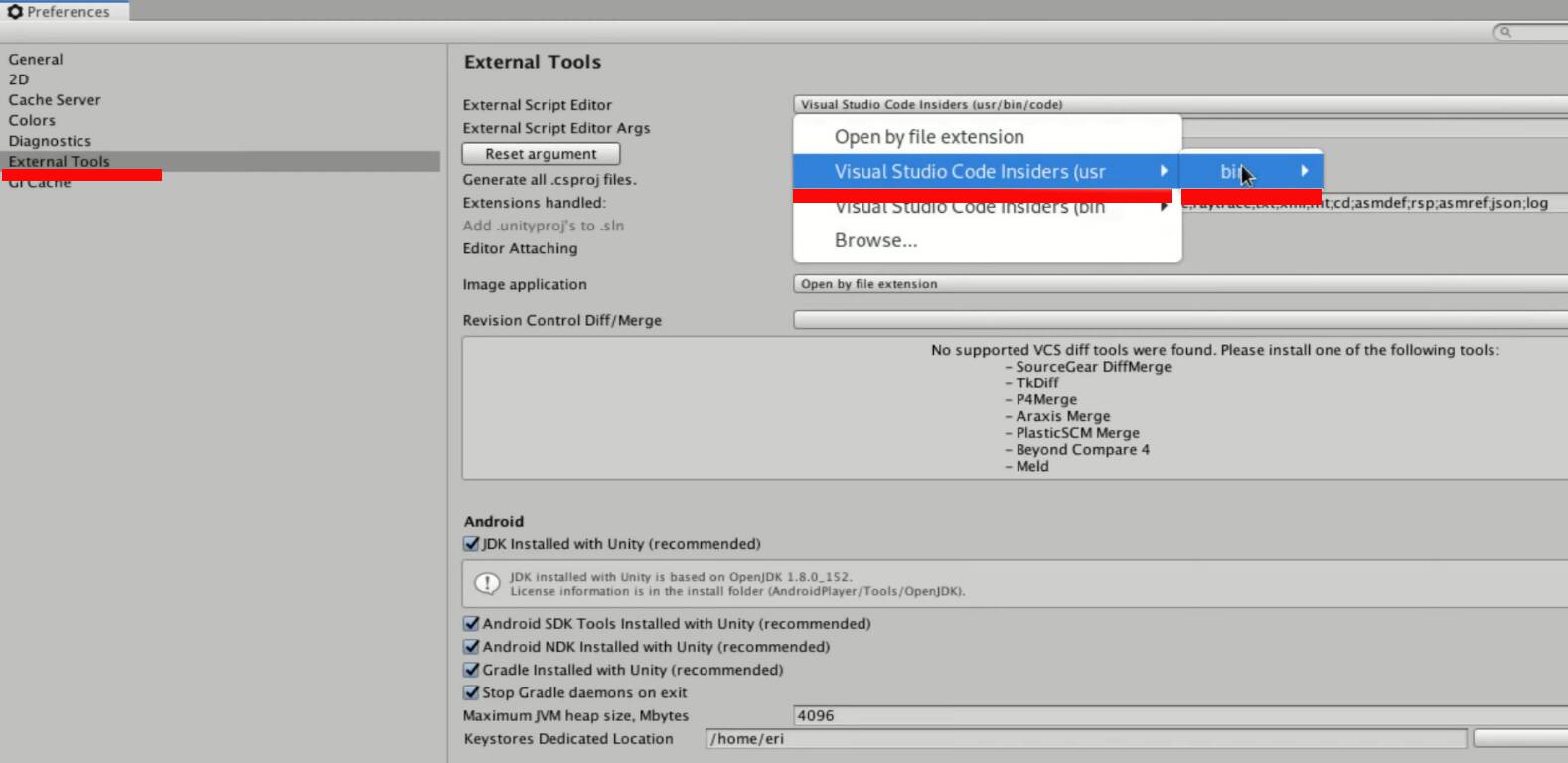Toggle JDK Installed with Unity checkbox

pyautogui.click(x=472, y=544)
